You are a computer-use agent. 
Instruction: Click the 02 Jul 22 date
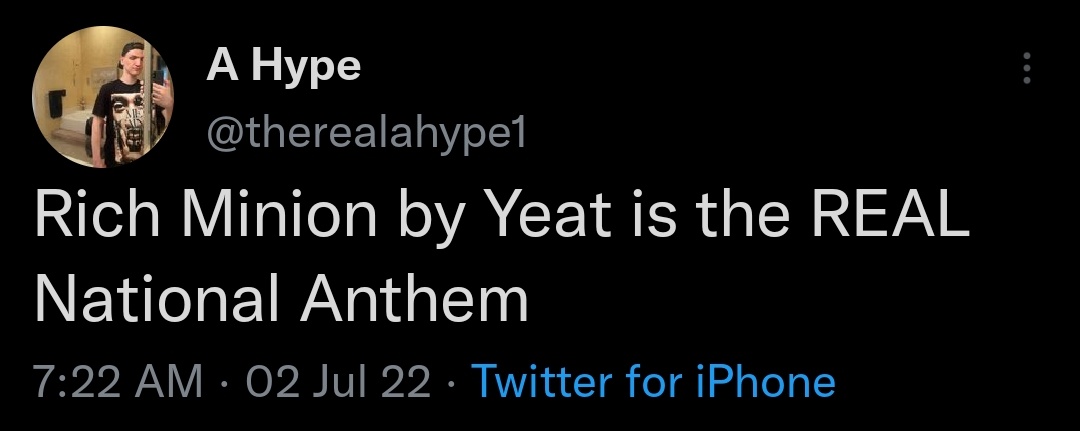point(339,381)
